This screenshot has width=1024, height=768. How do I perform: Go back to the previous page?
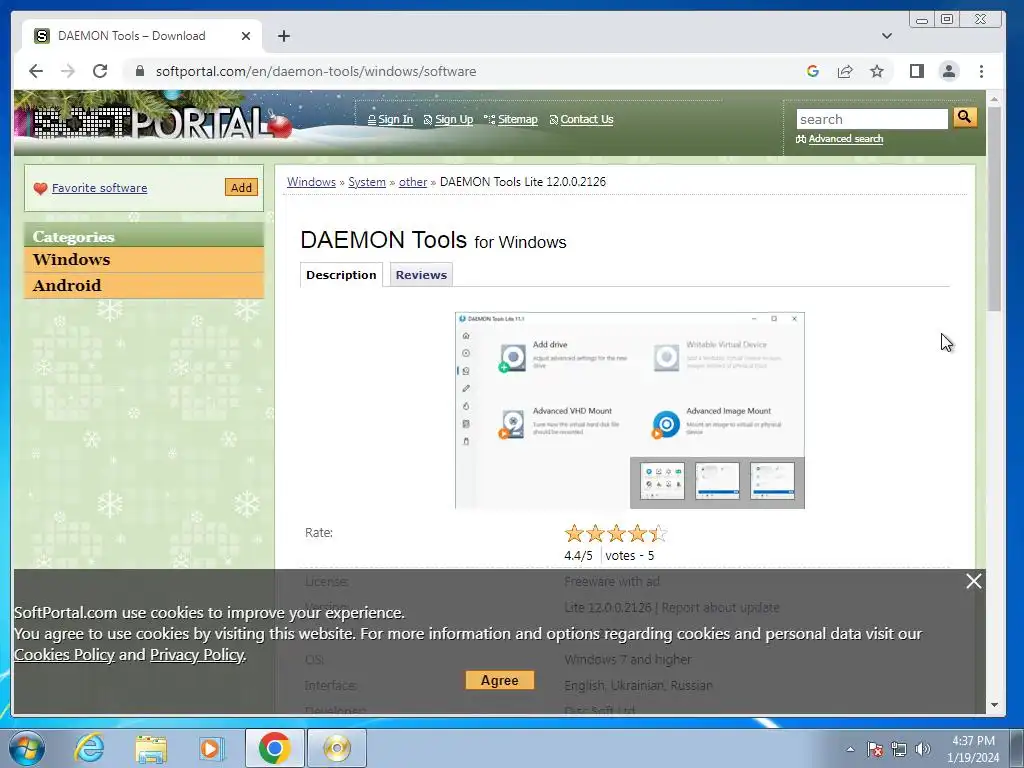click(36, 71)
